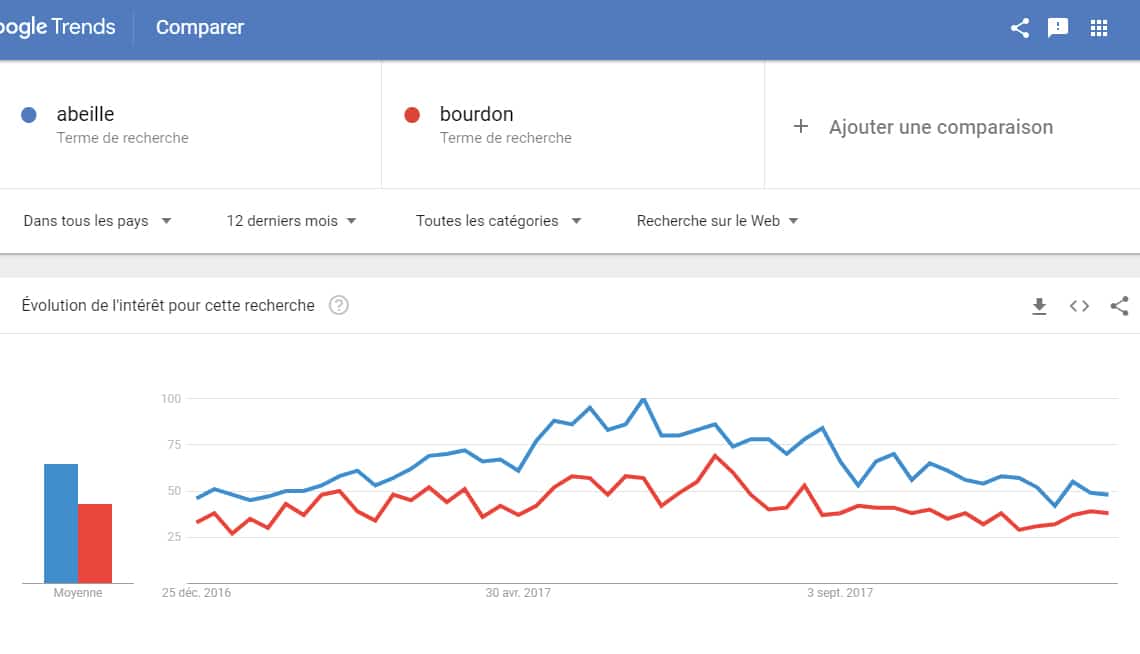Open the feedback icon in header
The width and height of the screenshot is (1140, 654).
pos(1058,28)
